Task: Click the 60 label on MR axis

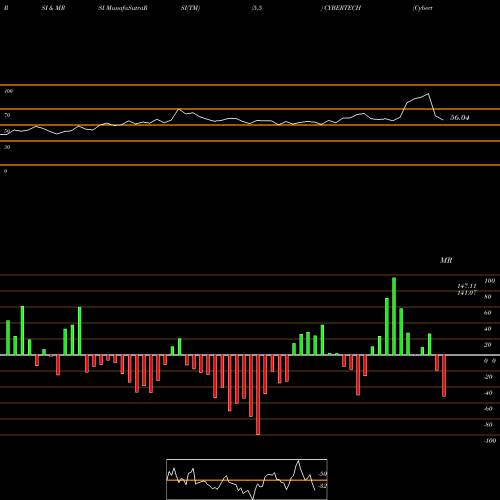Action: coord(488,313)
